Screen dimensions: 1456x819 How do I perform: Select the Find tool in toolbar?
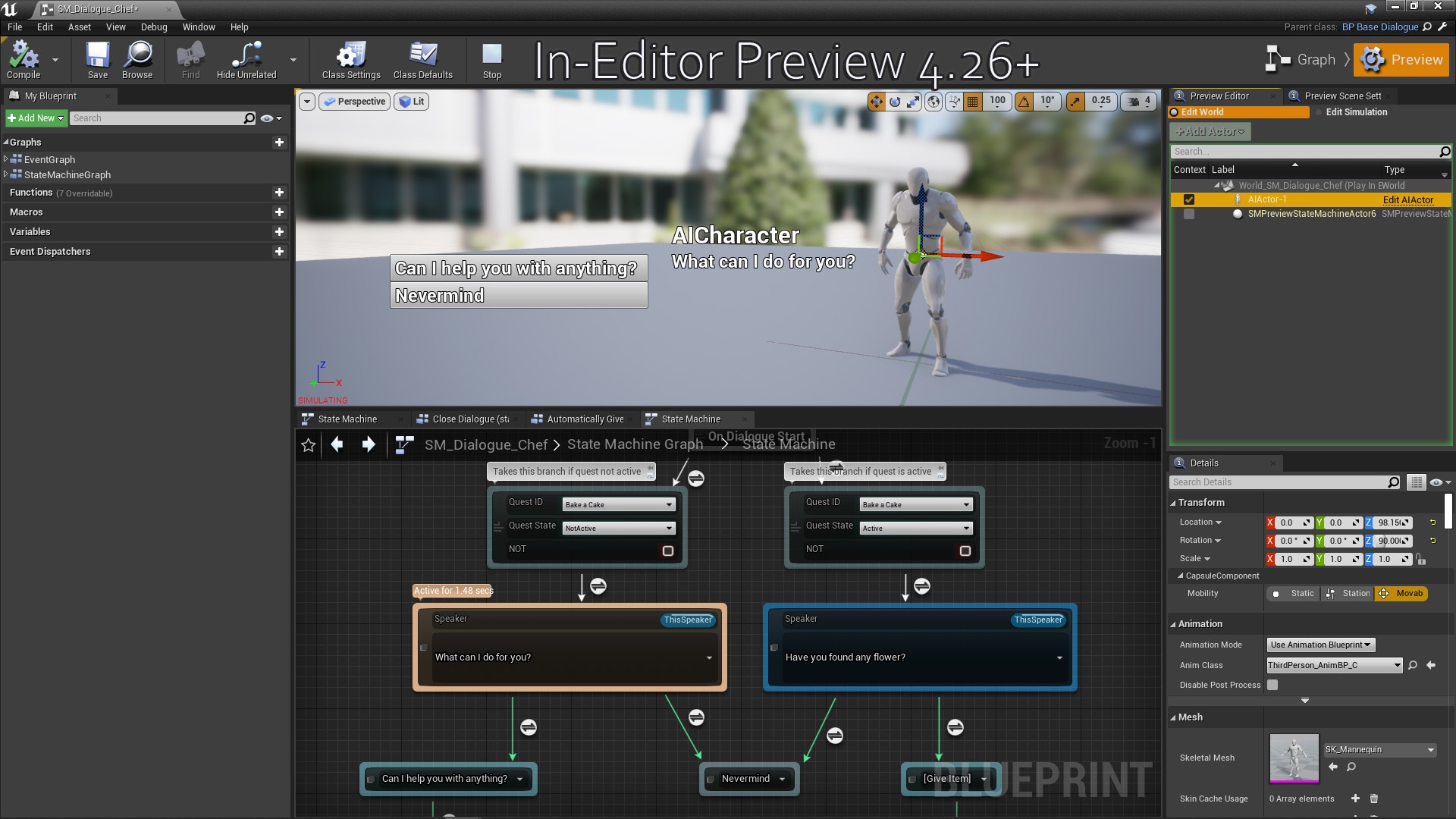[x=190, y=60]
